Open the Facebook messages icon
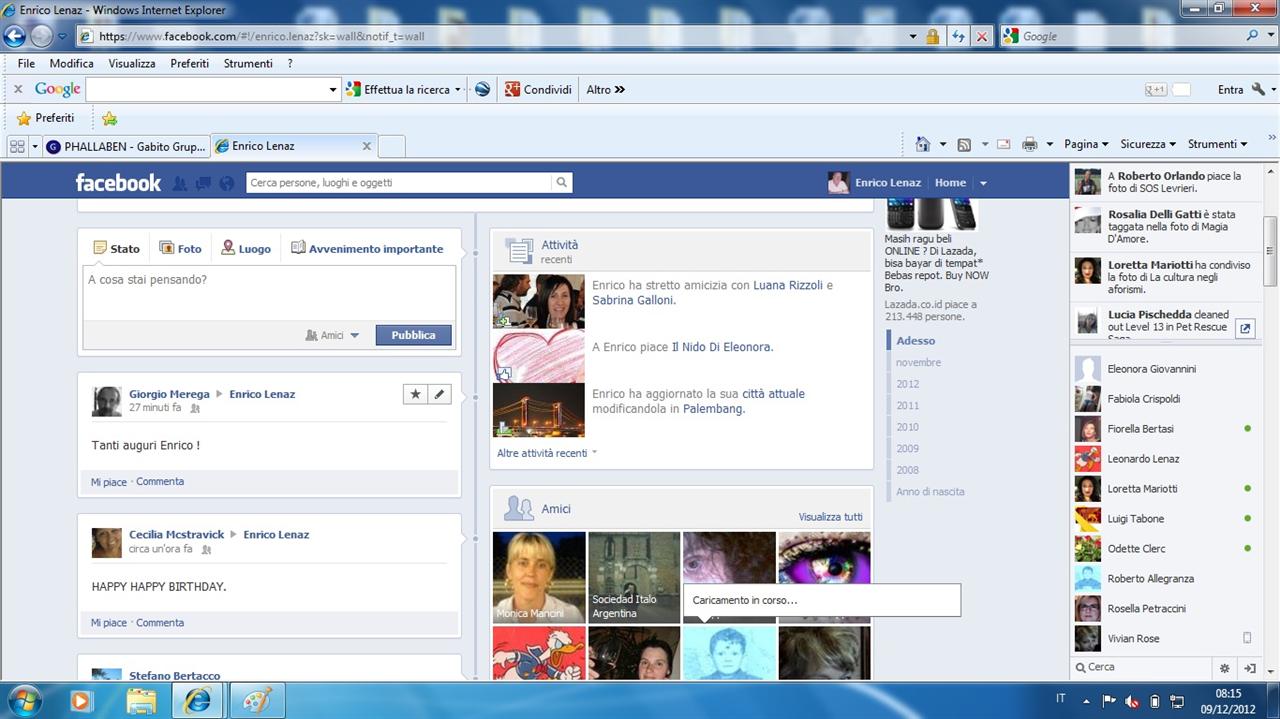The width and height of the screenshot is (1280, 719). tap(203, 183)
